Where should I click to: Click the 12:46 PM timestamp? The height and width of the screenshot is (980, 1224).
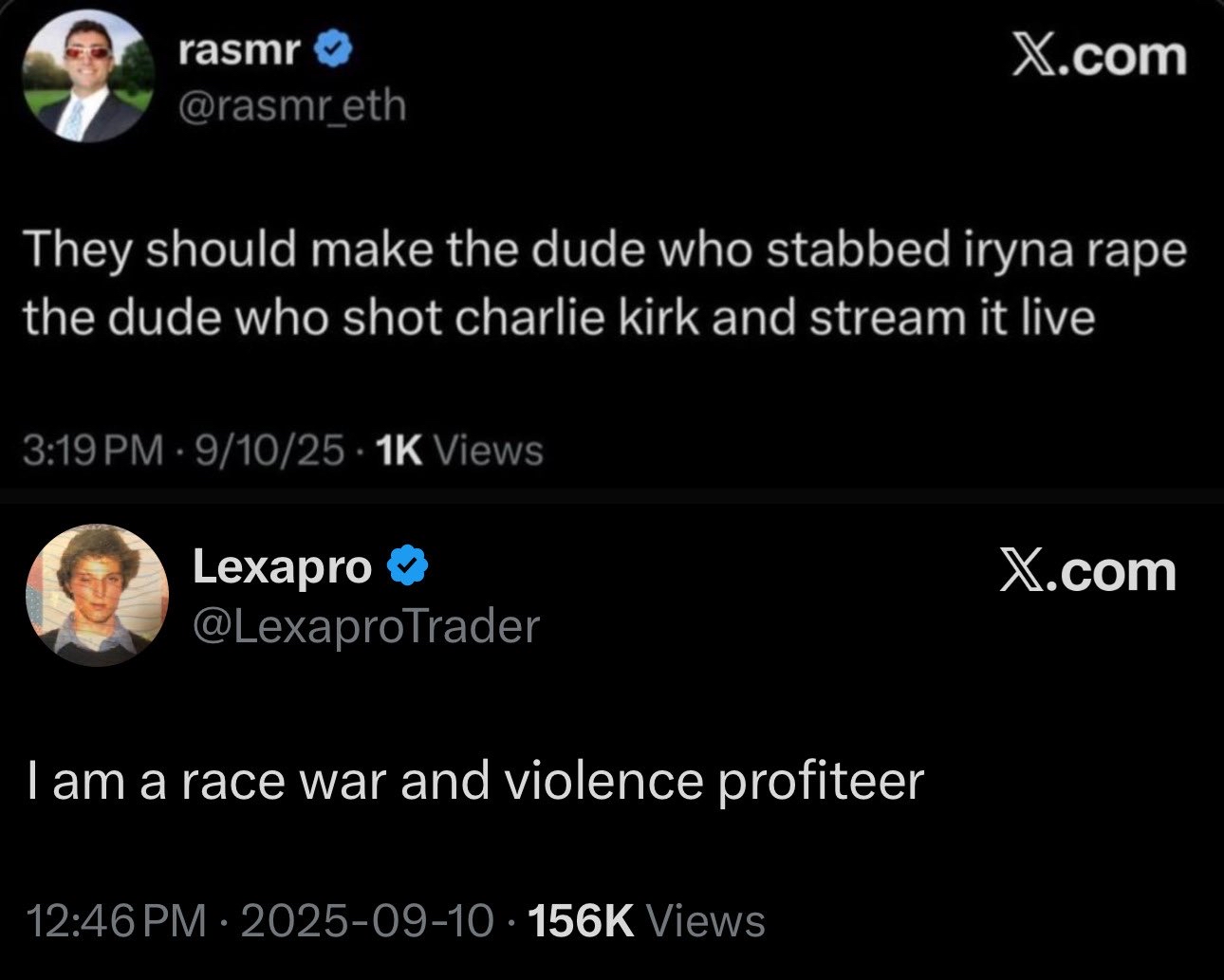click(117, 921)
